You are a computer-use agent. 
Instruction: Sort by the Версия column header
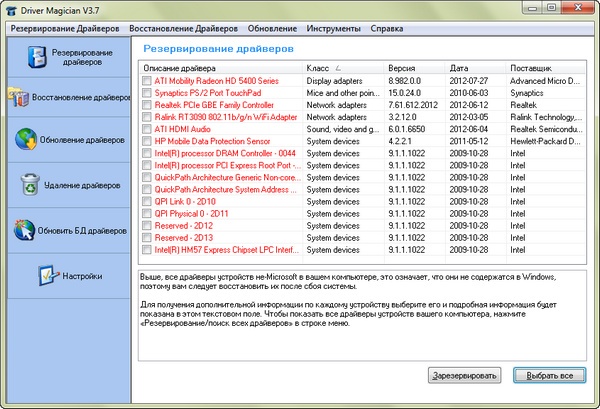click(414, 67)
